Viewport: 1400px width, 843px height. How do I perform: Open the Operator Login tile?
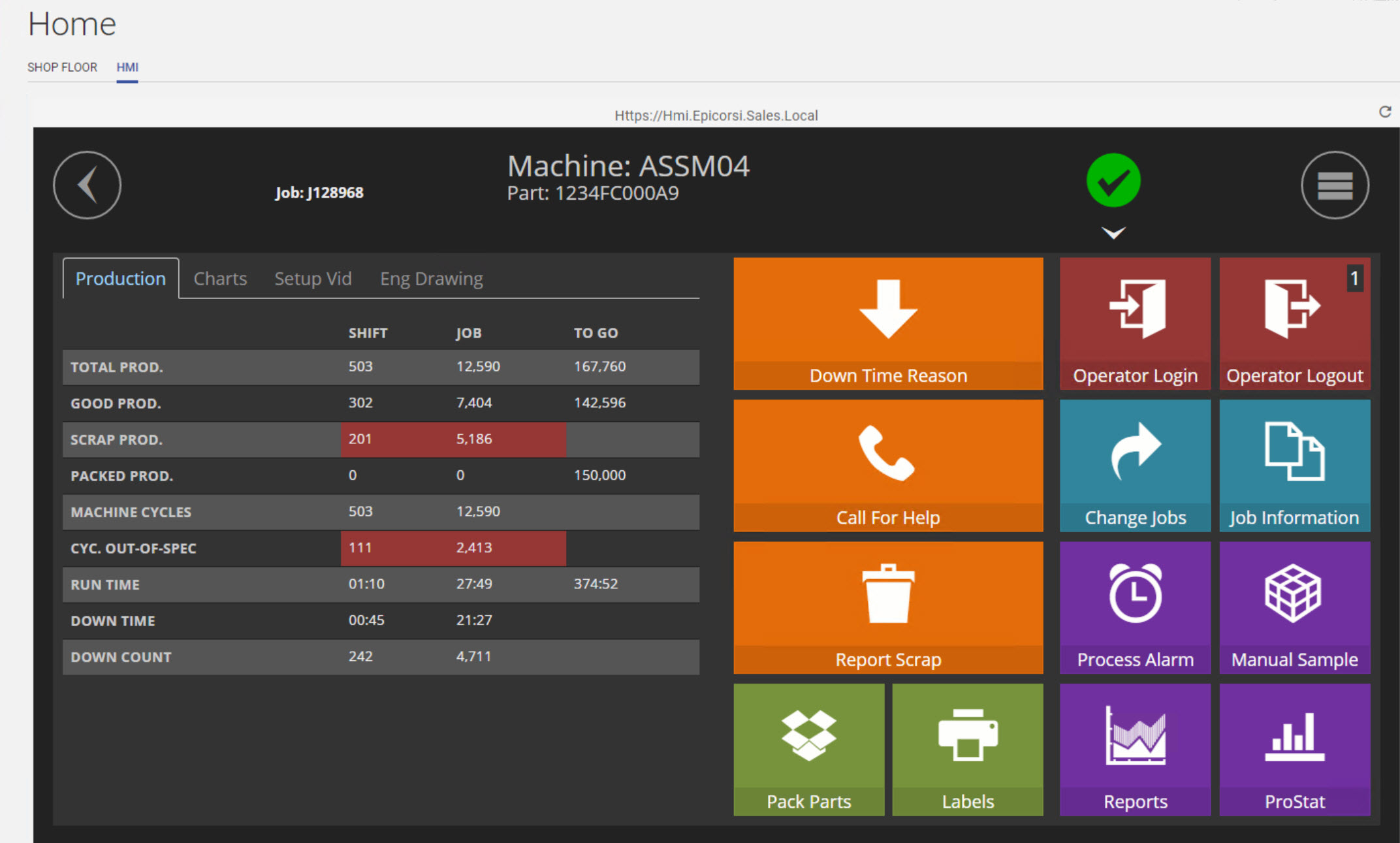(x=1135, y=323)
